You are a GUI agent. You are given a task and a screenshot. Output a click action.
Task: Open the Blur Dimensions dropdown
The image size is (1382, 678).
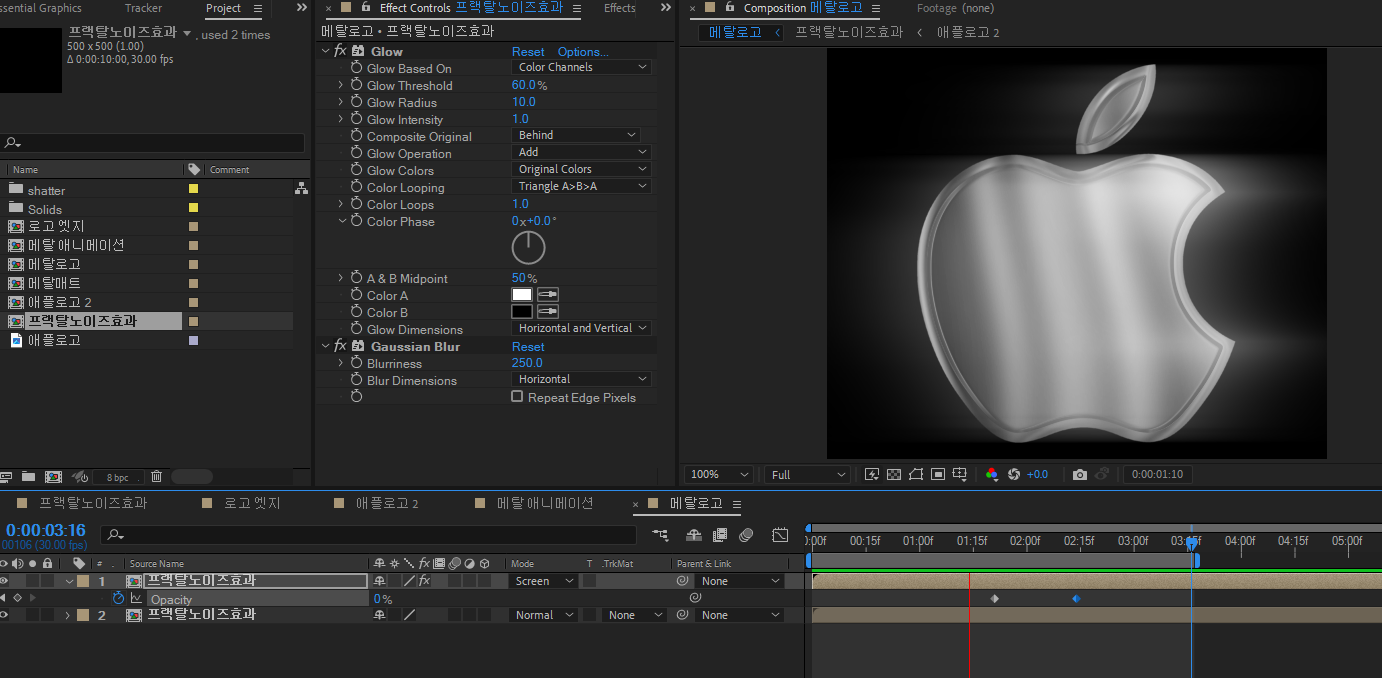tap(581, 379)
